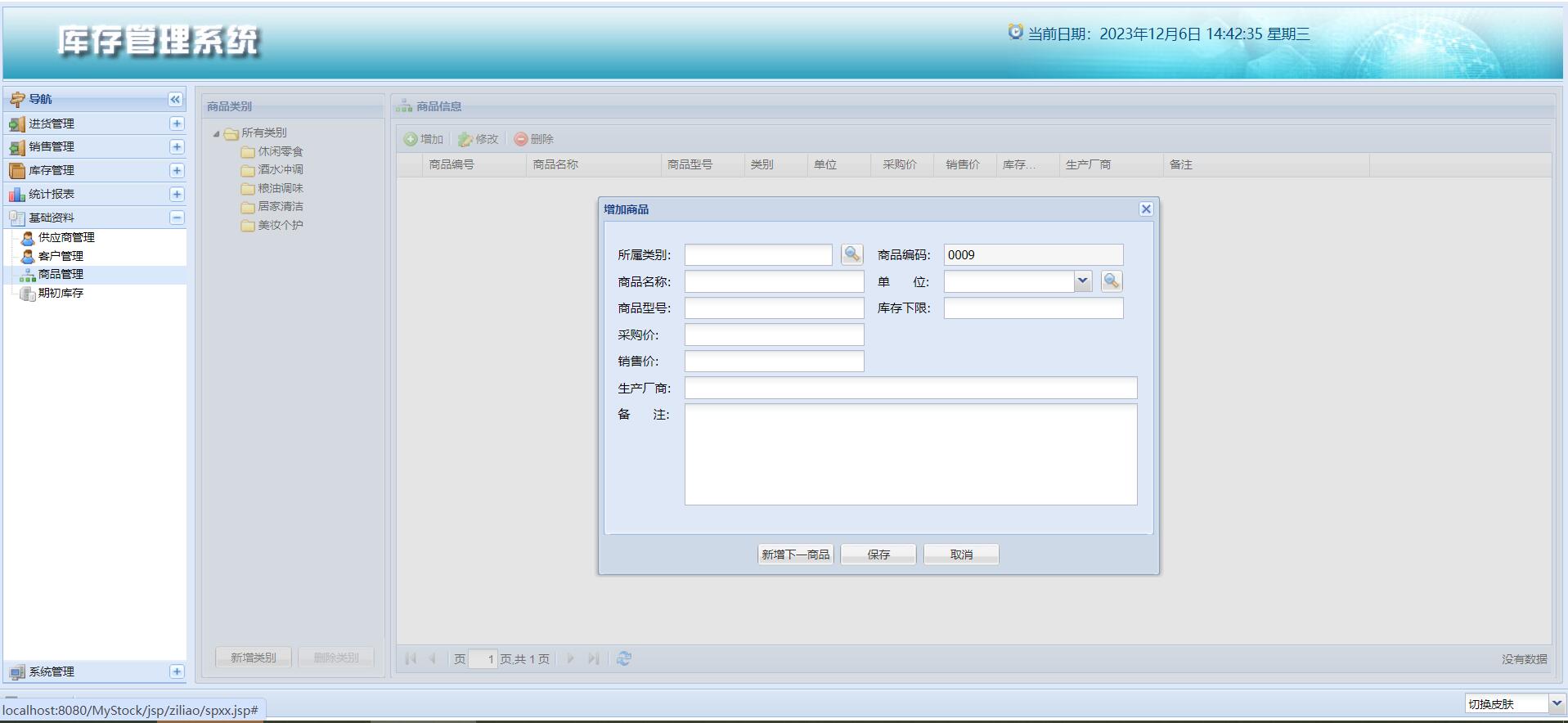Click the 库存管理 box icon
This screenshot has height=723, width=1568.
[x=16, y=170]
